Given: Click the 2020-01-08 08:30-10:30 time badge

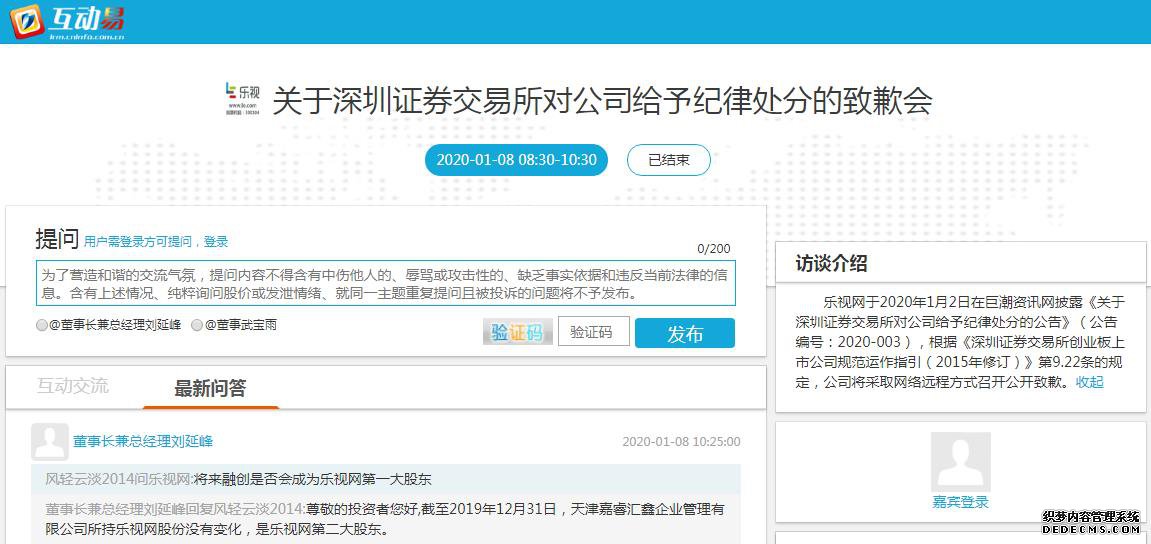Looking at the screenshot, I should click(516, 160).
